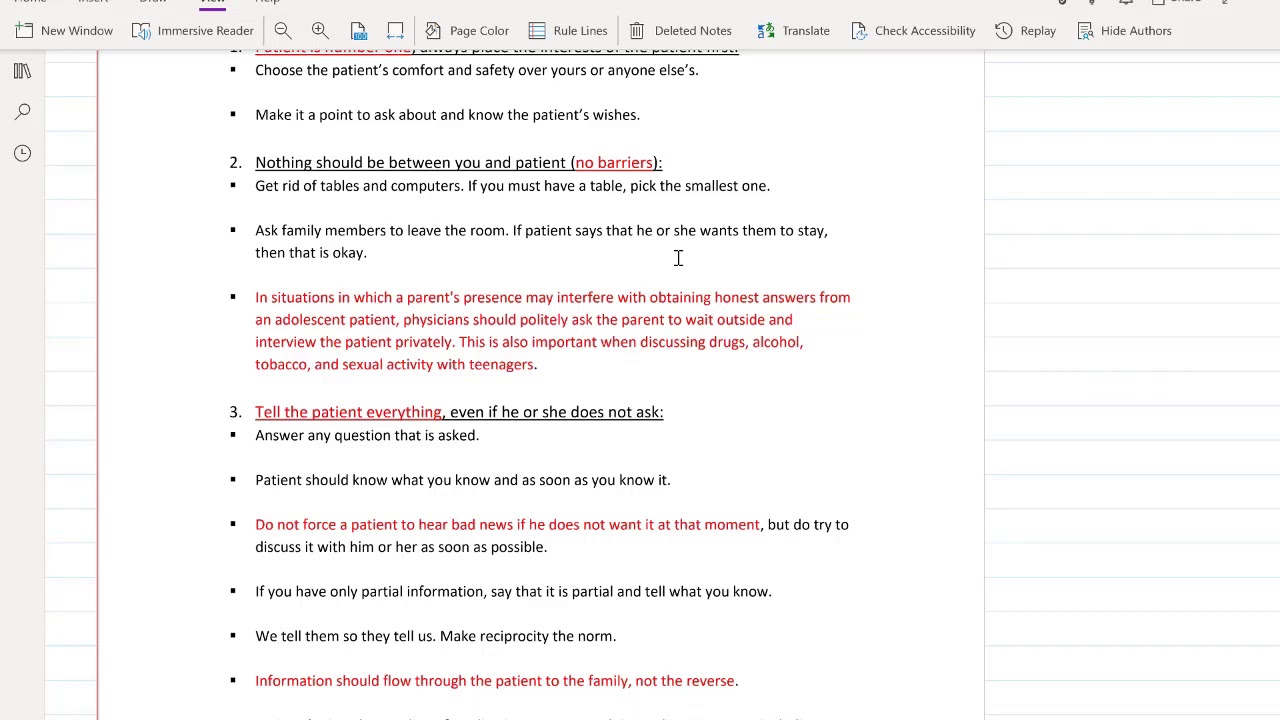
Task: Open recent notes clock icon
Action: pyautogui.click(x=22, y=153)
